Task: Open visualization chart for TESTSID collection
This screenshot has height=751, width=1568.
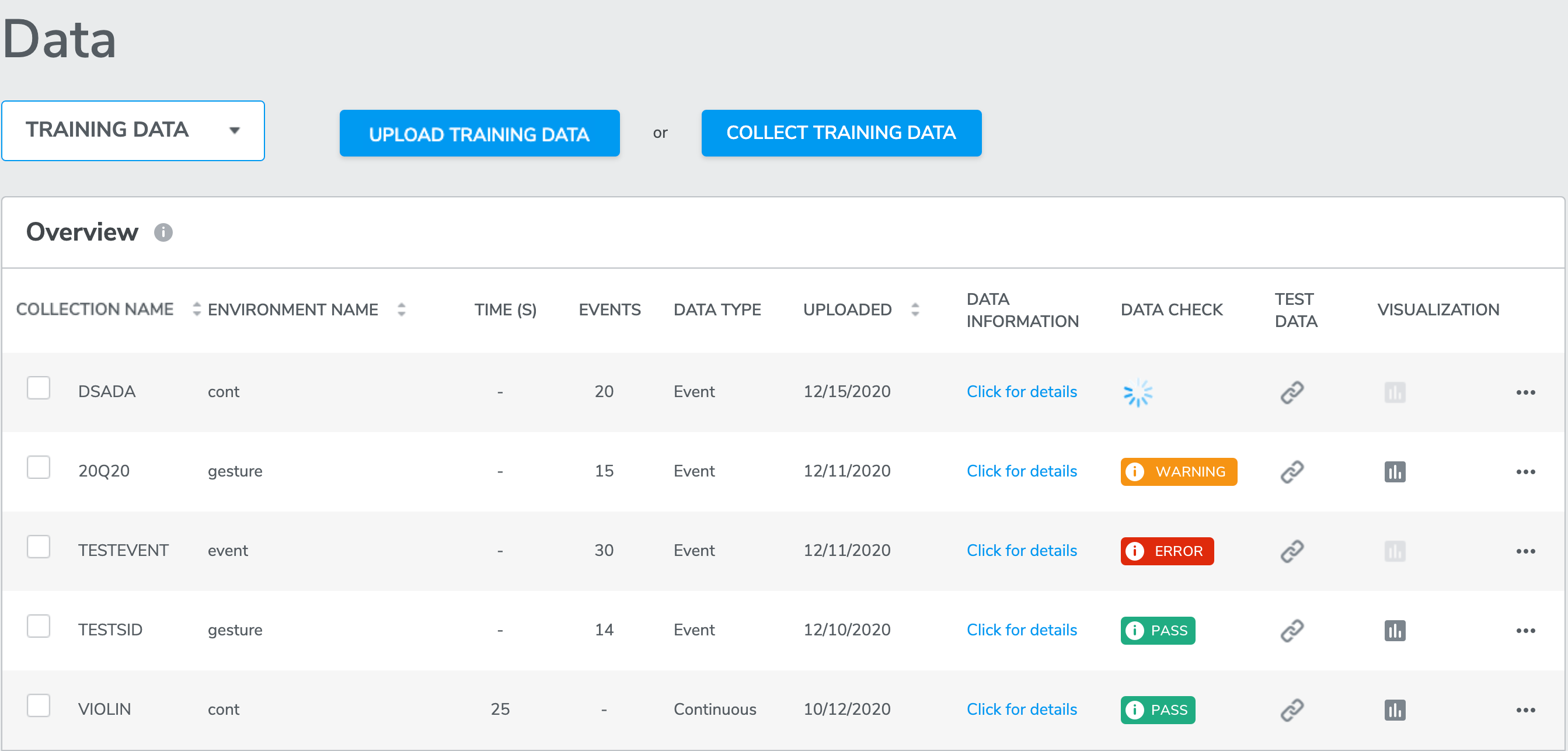Action: point(1394,630)
